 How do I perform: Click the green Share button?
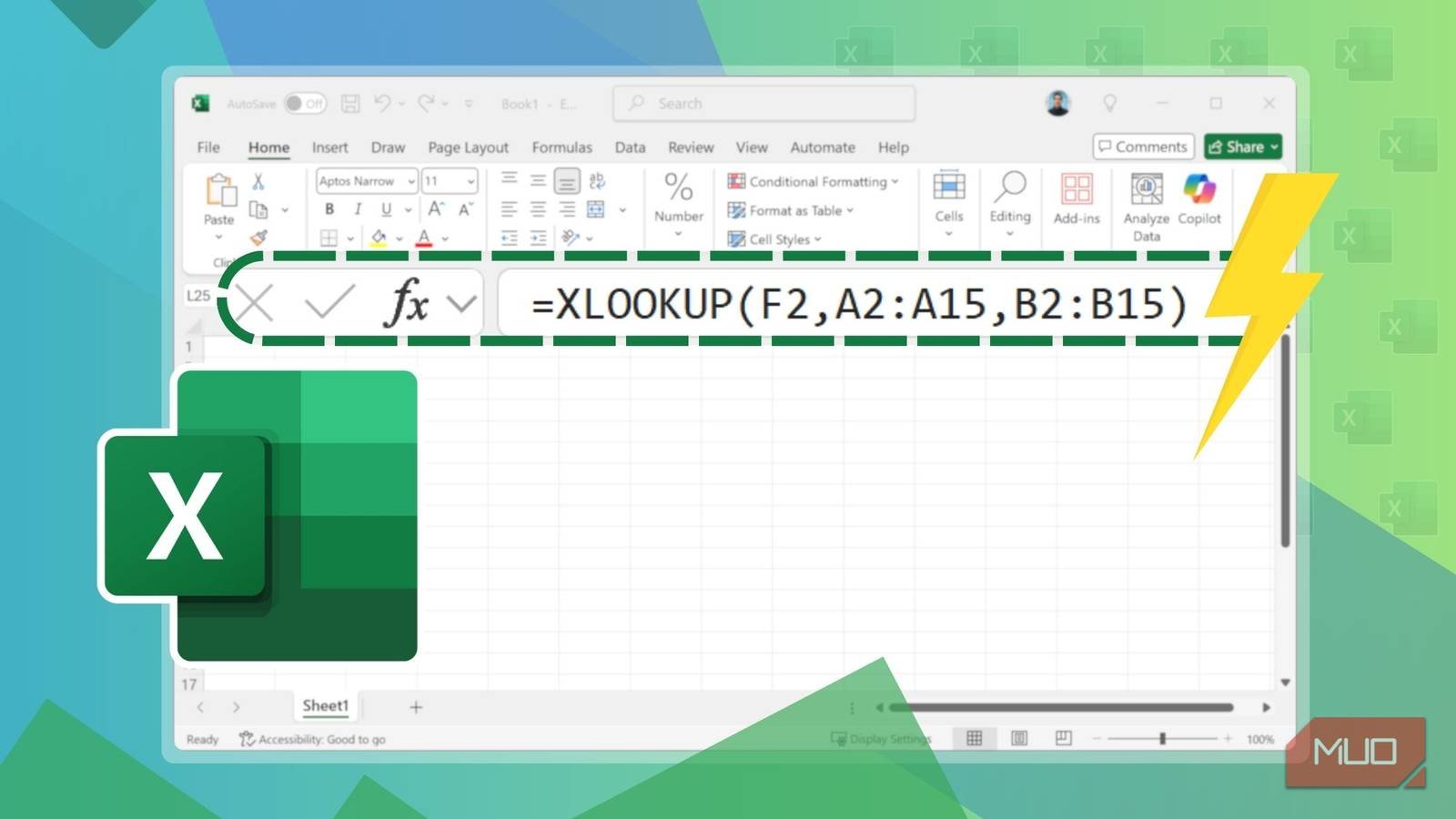coord(1242,147)
